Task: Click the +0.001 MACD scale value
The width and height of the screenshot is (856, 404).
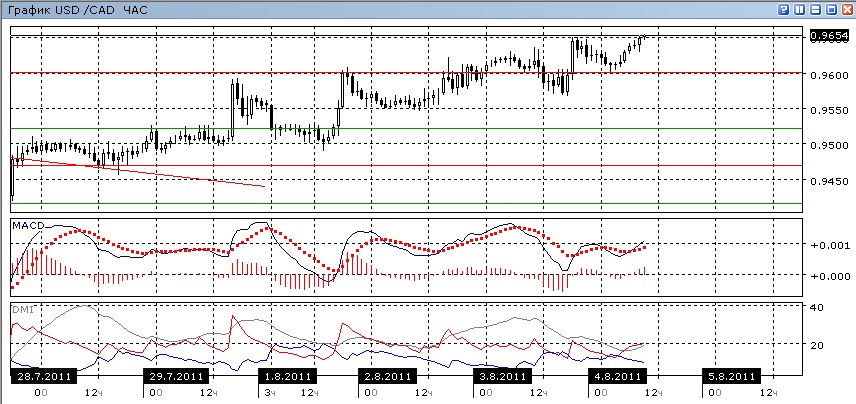Action: [829, 245]
